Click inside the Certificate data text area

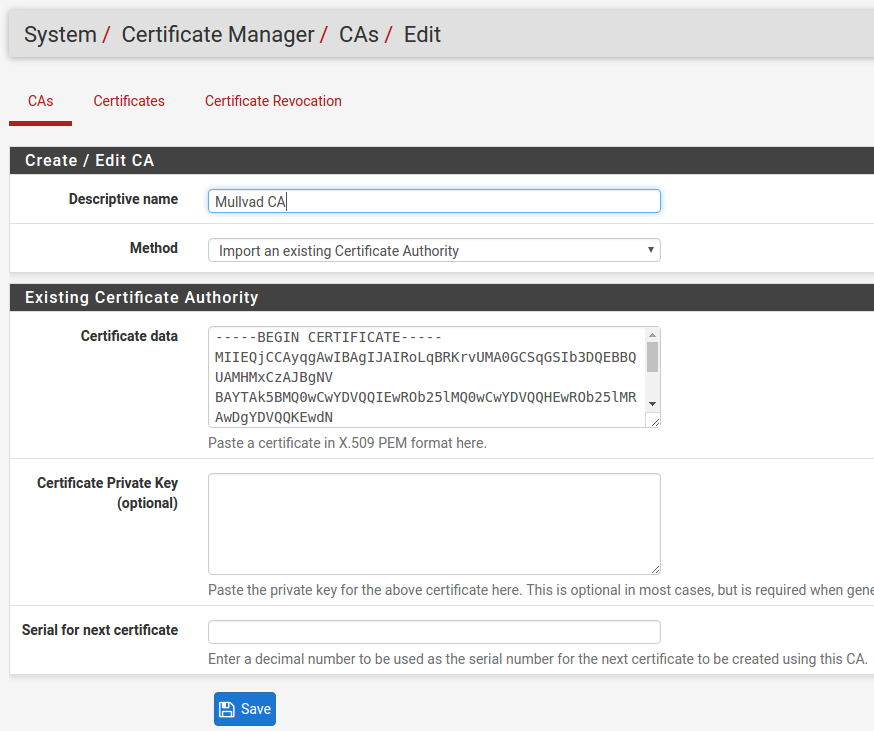point(425,377)
